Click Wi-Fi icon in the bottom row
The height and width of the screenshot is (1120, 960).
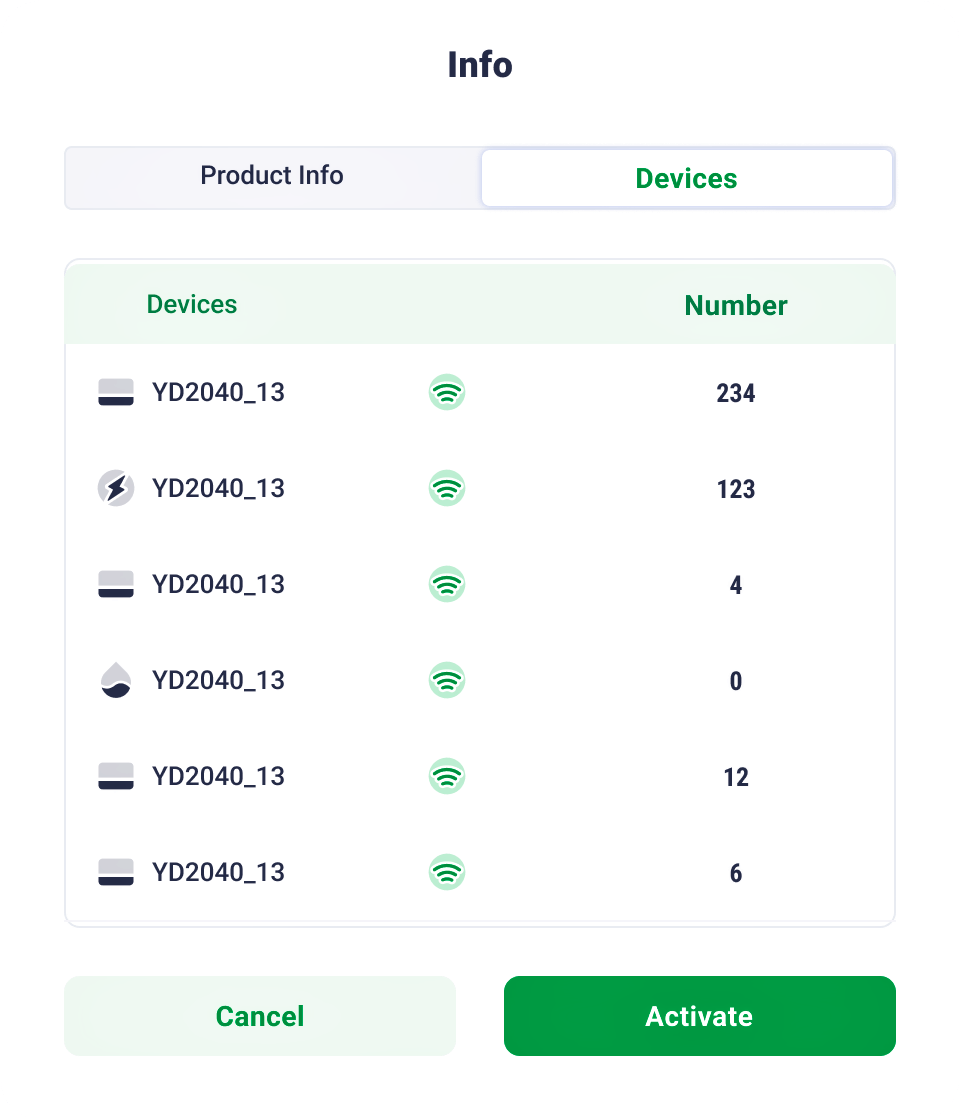click(x=447, y=873)
